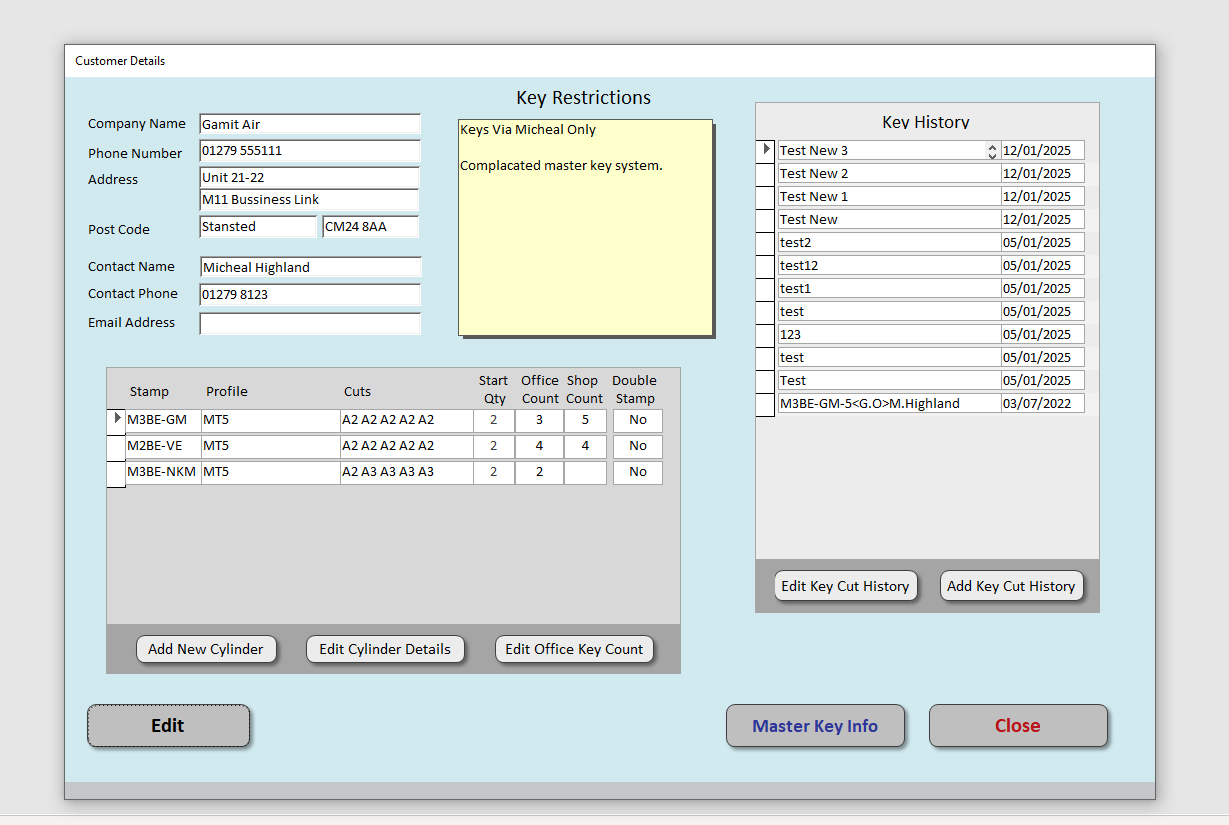Open Edit Key Cut History

coord(845,586)
